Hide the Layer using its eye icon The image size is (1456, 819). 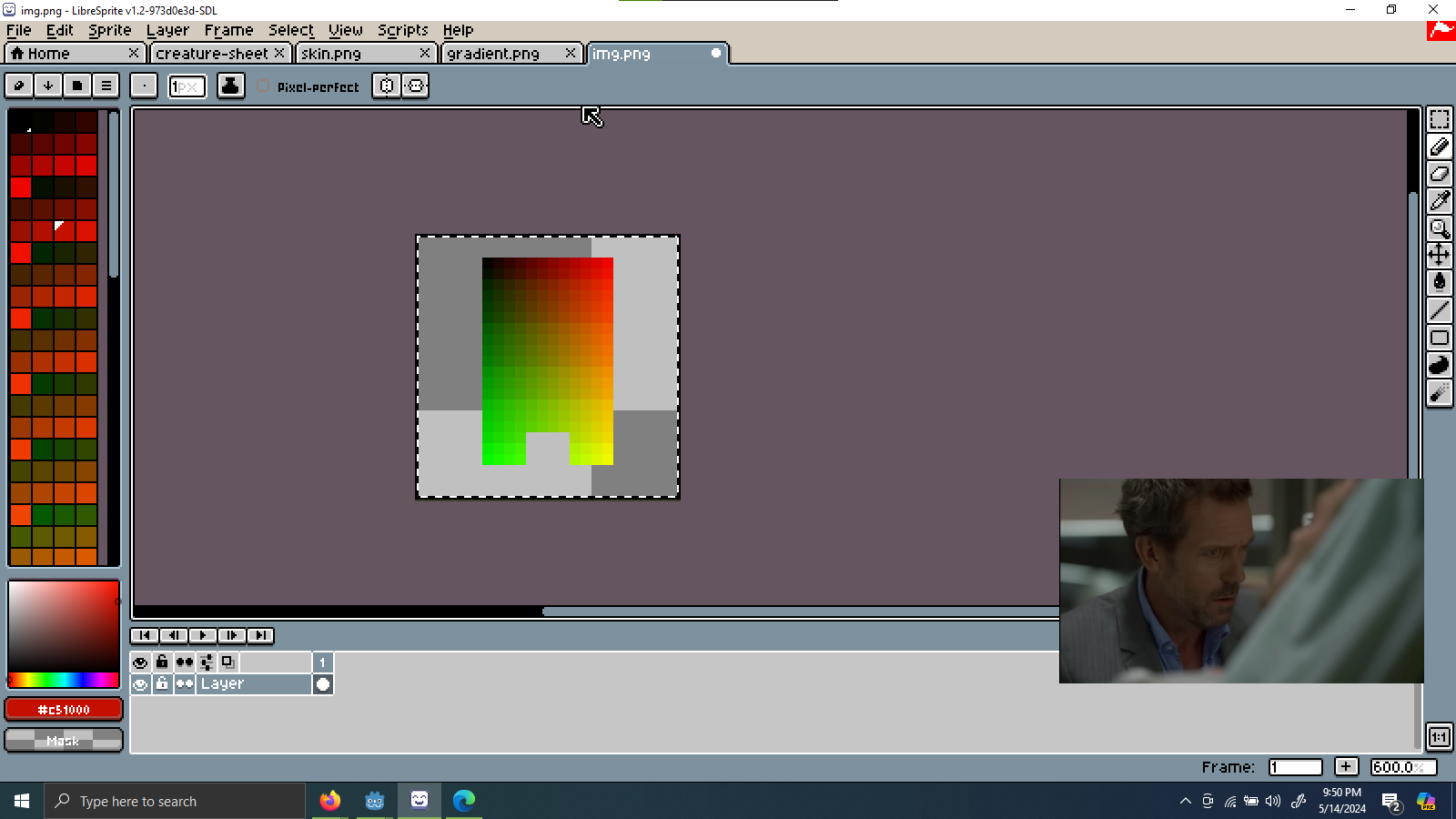pos(140,684)
